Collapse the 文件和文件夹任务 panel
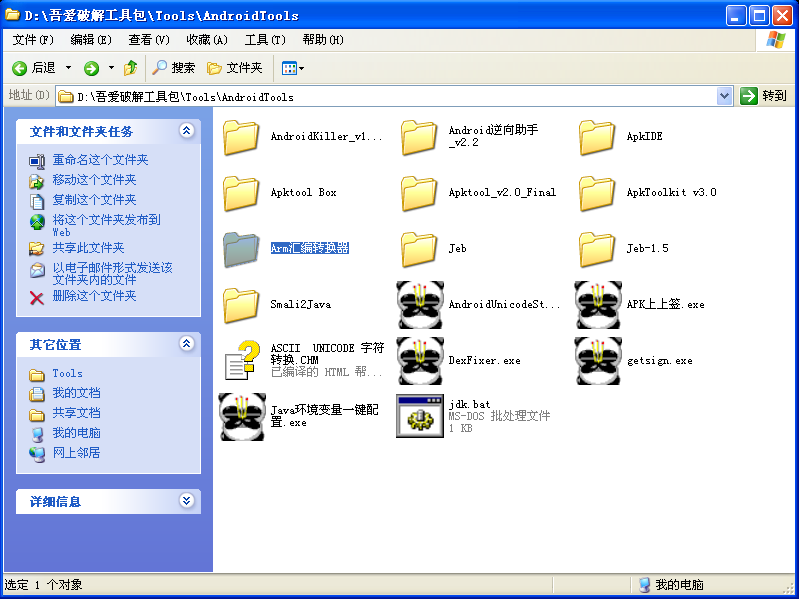Image resolution: width=799 pixels, height=599 pixels. coord(187,131)
